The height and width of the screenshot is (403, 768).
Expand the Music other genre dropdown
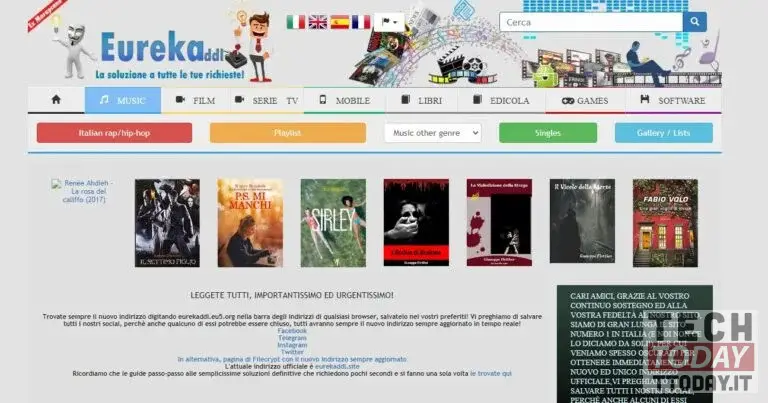click(433, 133)
